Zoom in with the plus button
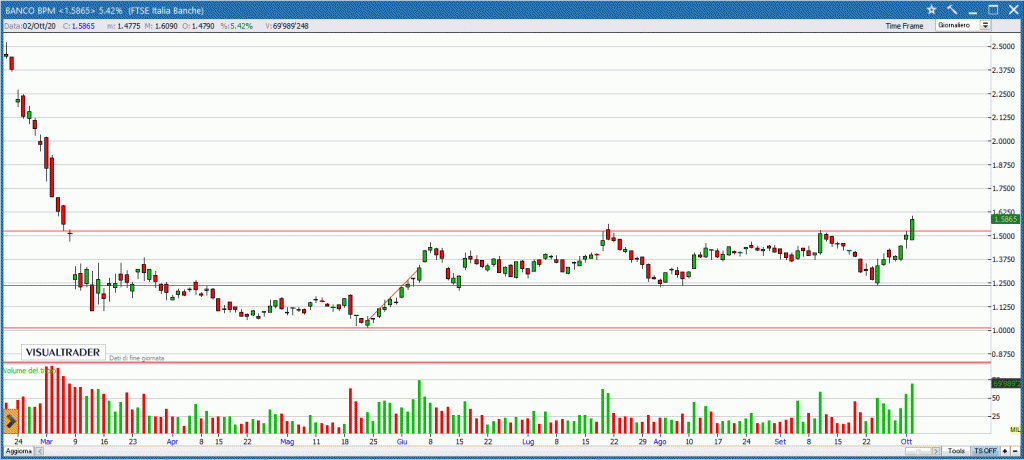This screenshot has width=1024, height=460. pos(1004,452)
